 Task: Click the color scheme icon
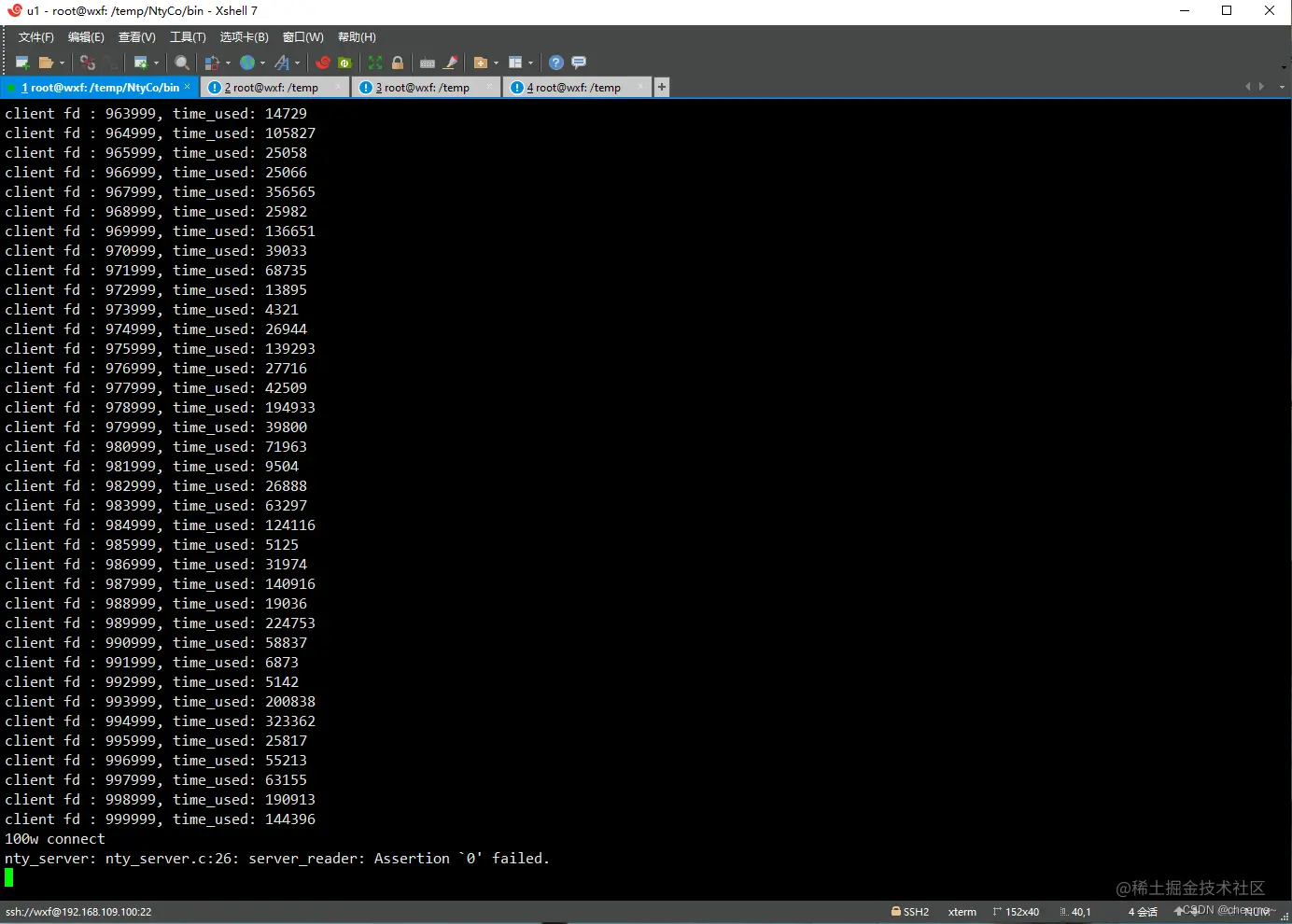[x=212, y=63]
